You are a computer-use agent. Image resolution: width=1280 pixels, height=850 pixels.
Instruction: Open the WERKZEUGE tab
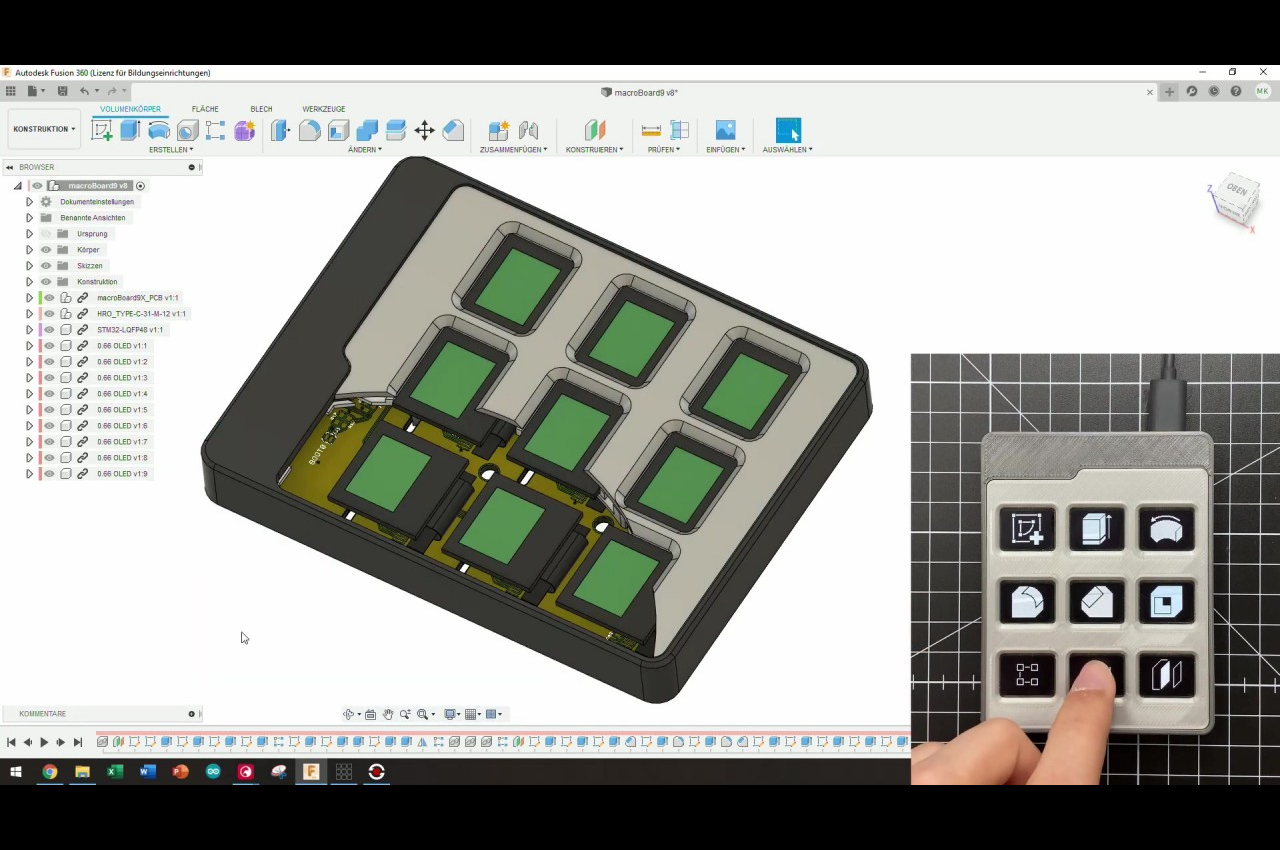(x=323, y=109)
